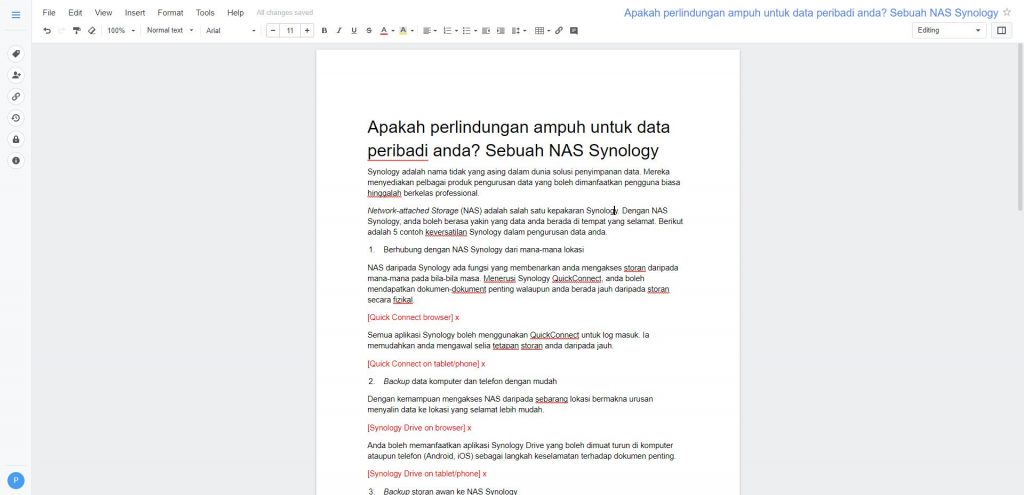Click the text color letter A
This screenshot has width=1024, height=495.
click(384, 30)
